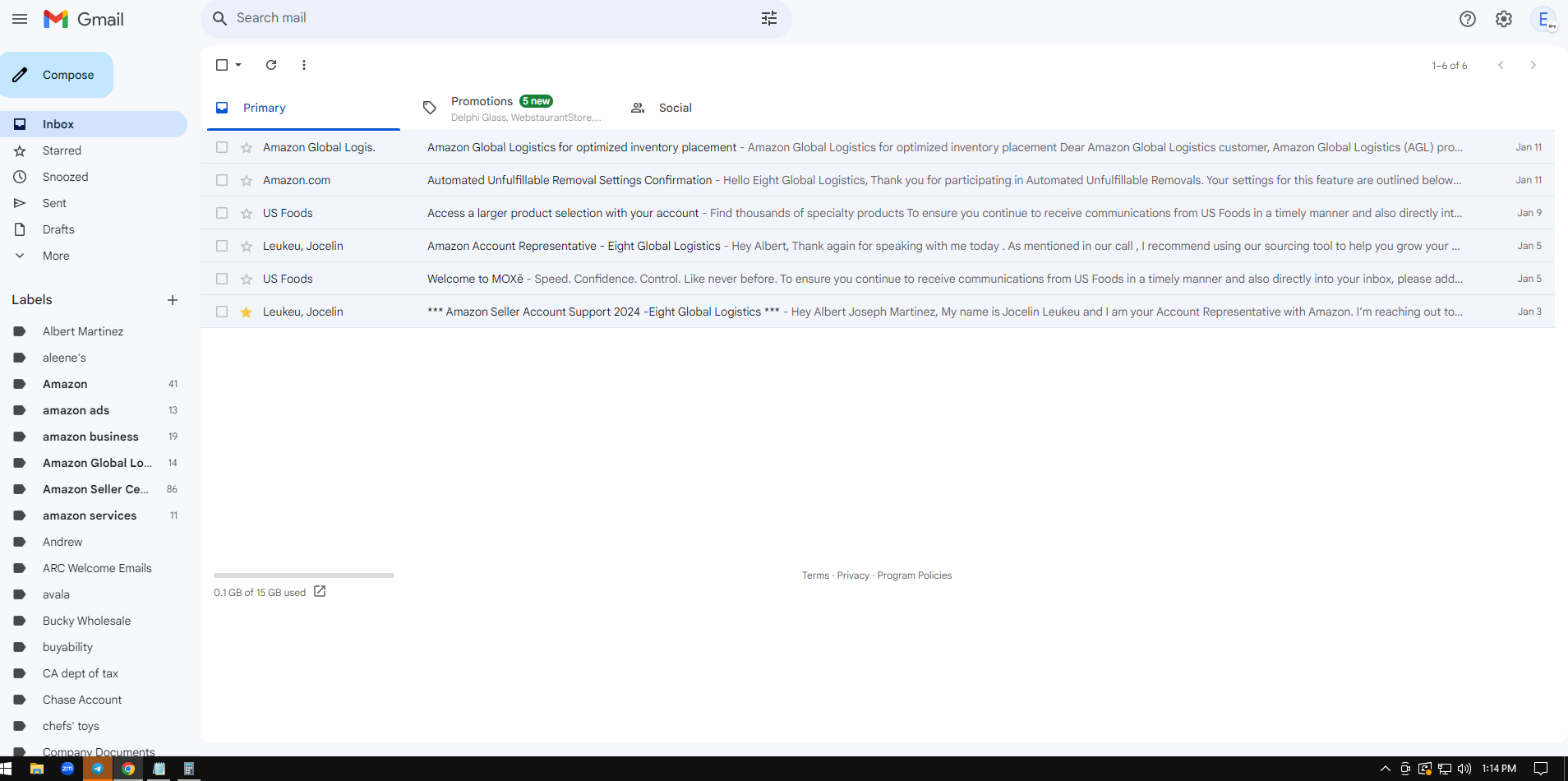The height and width of the screenshot is (781, 1568).
Task: Switch to Chrome in the taskbar
Action: point(128,769)
